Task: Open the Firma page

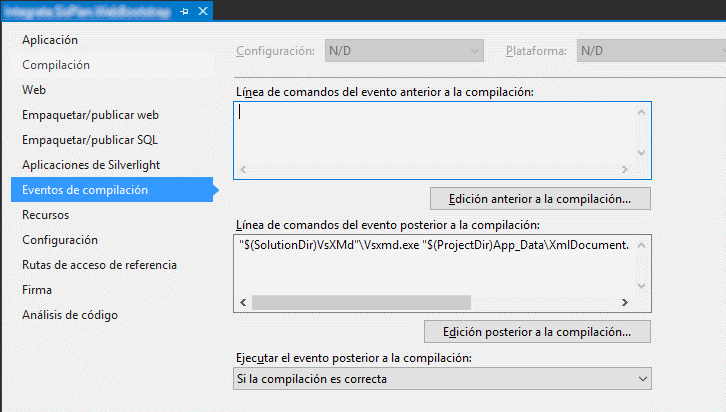Action: (x=37, y=290)
